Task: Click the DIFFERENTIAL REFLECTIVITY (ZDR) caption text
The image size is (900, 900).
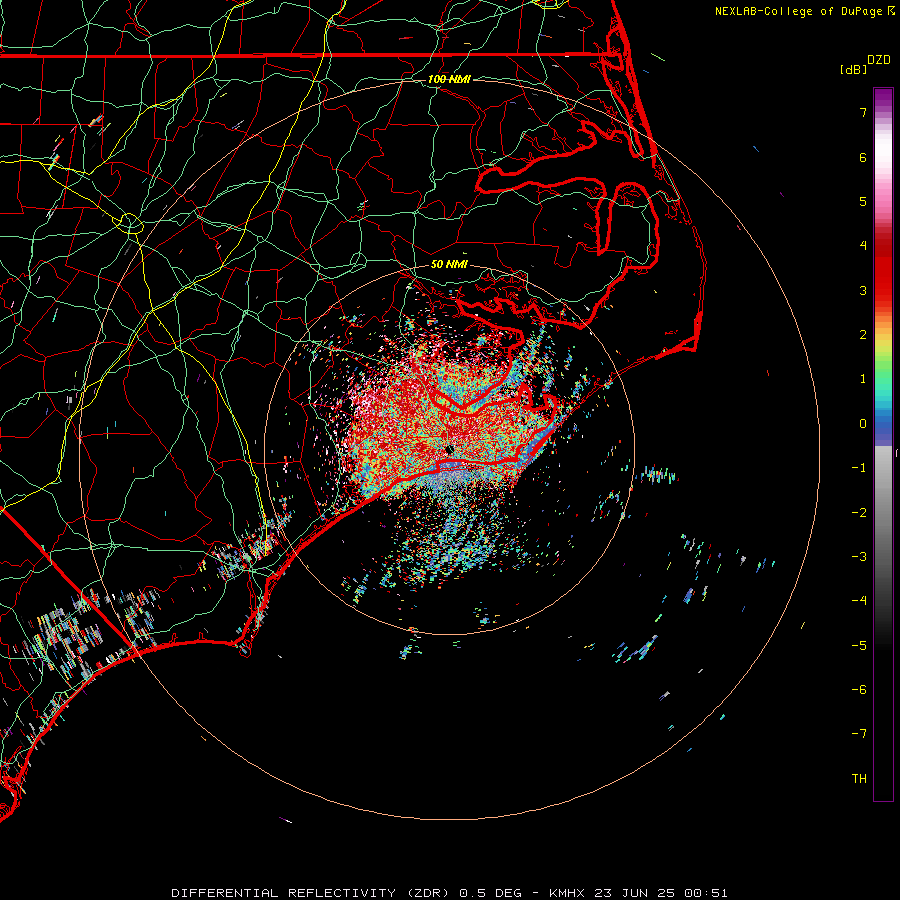Action: pos(312,893)
